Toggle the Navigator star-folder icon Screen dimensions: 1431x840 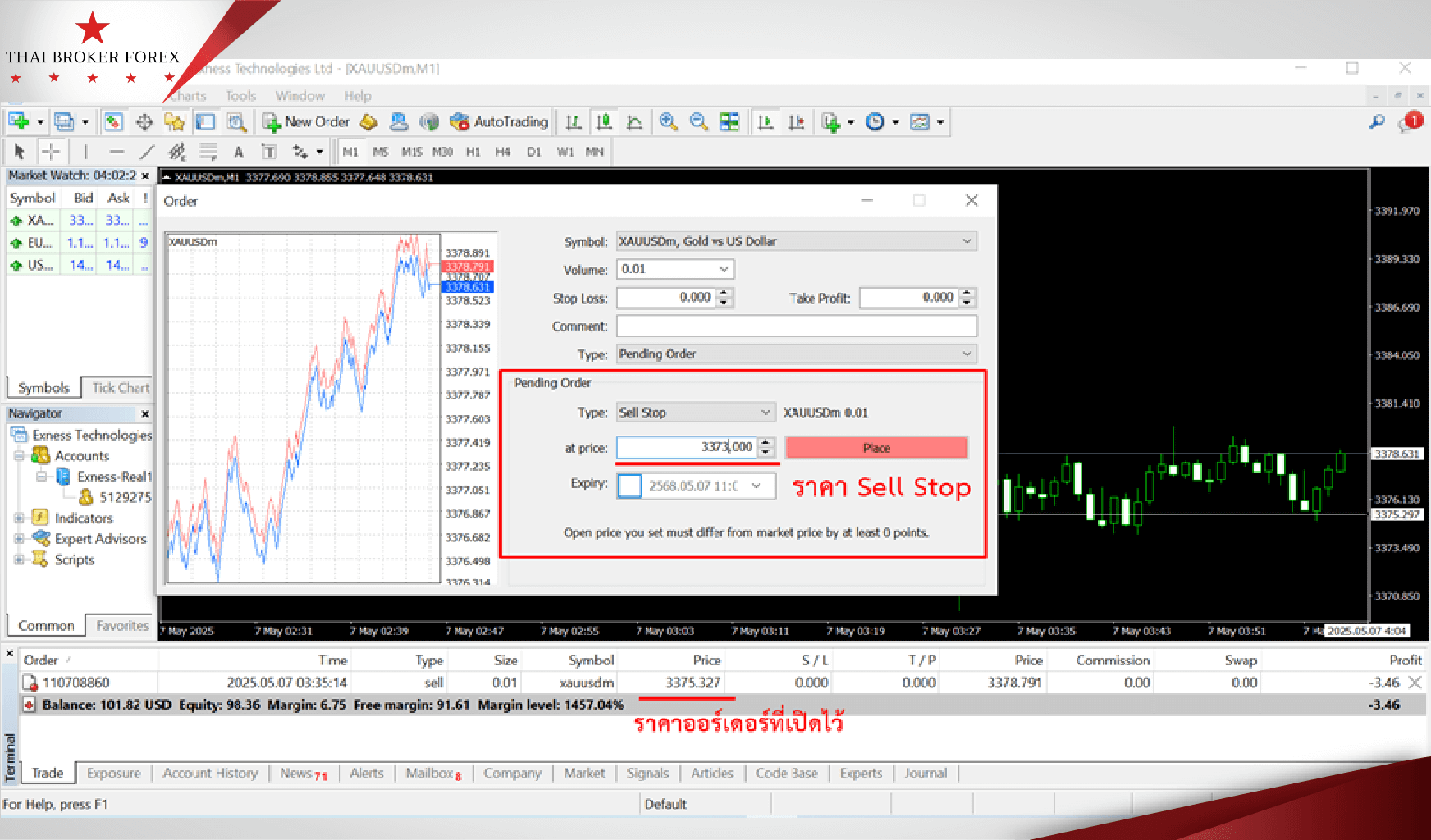tap(174, 122)
